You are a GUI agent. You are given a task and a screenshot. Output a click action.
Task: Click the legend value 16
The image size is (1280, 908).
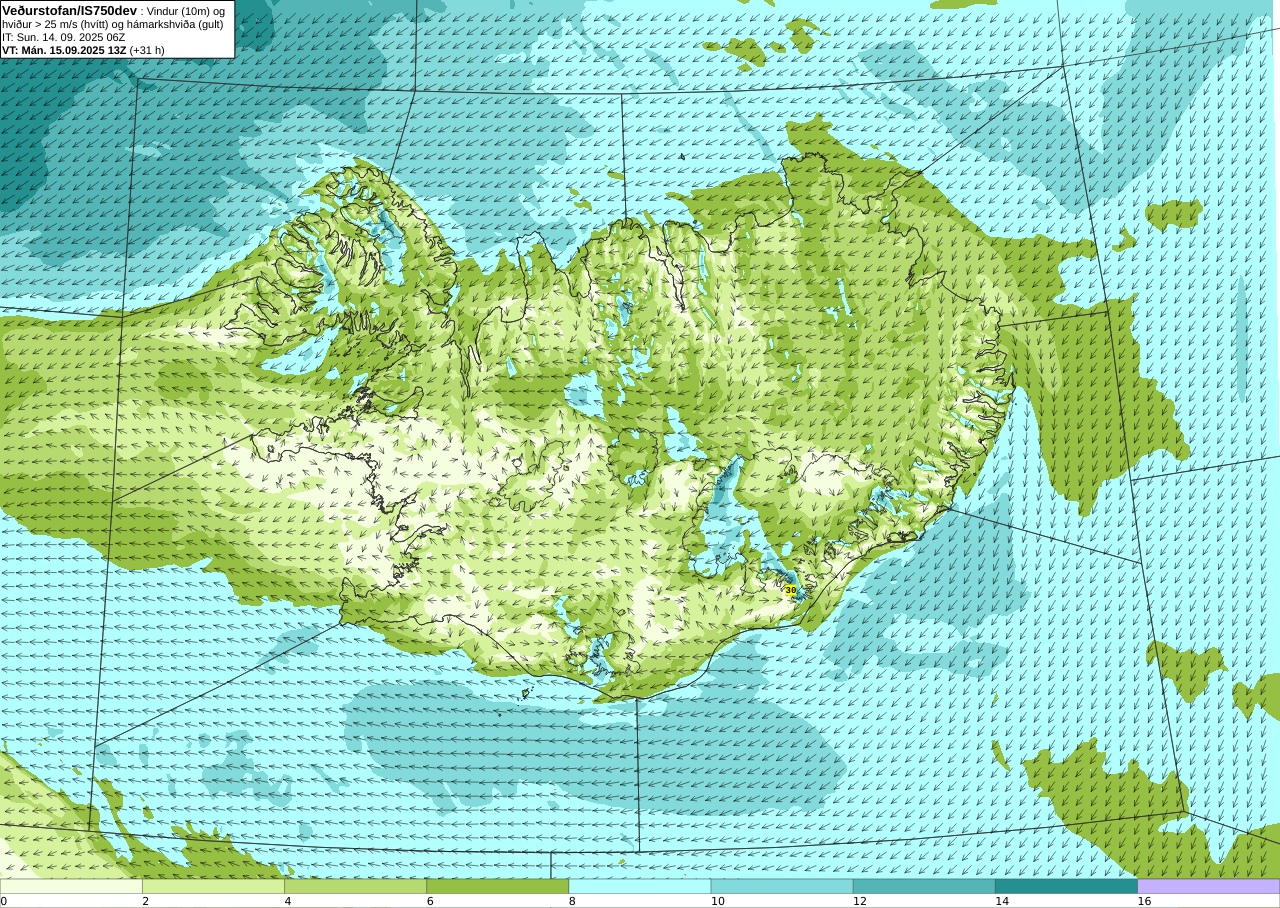1144,901
